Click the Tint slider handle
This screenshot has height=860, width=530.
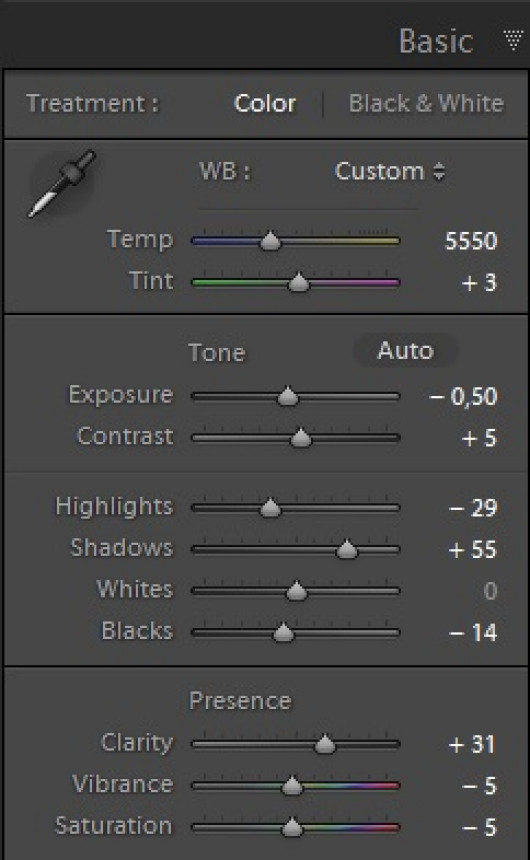point(298,282)
